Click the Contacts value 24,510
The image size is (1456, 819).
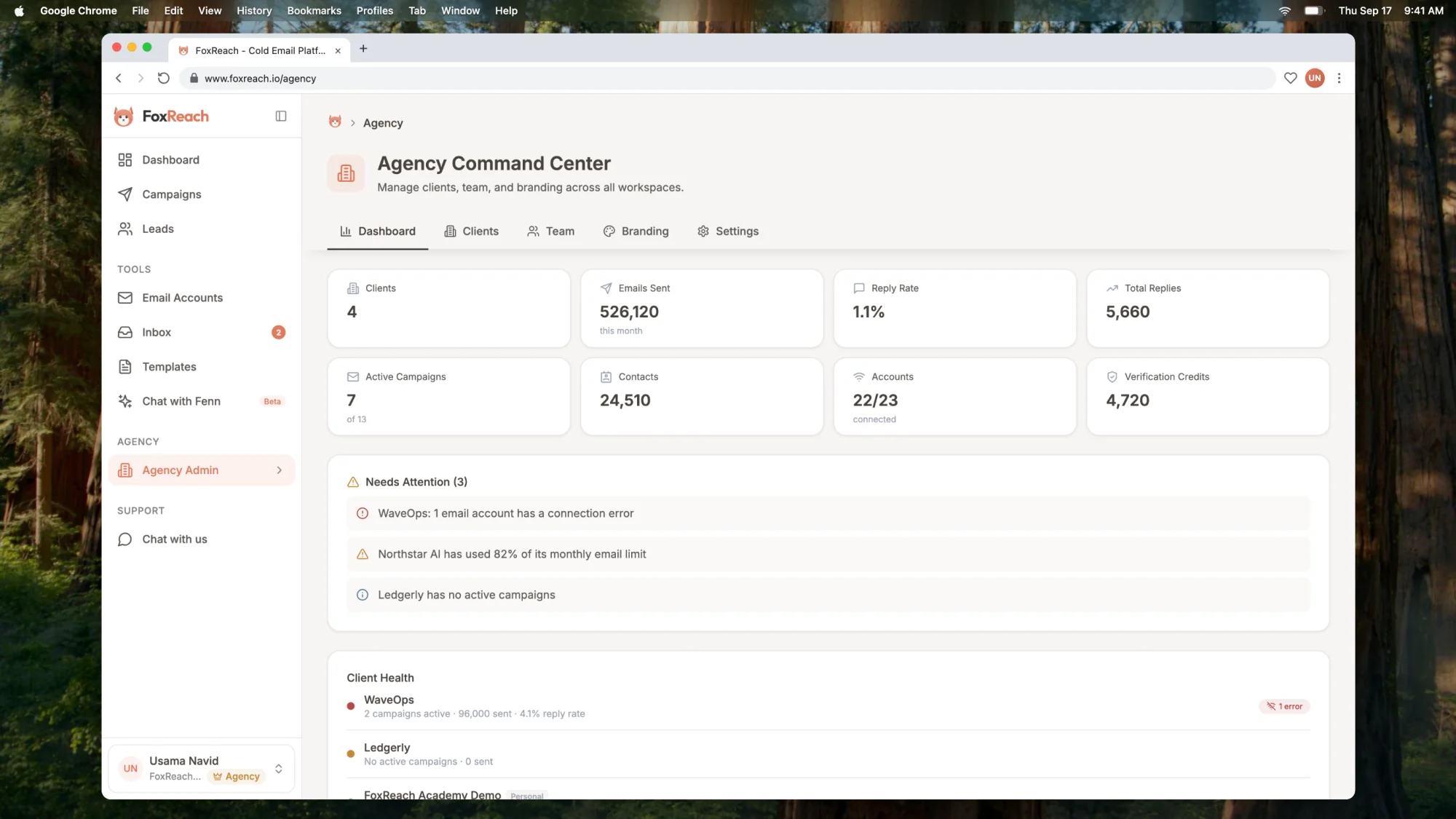625,400
